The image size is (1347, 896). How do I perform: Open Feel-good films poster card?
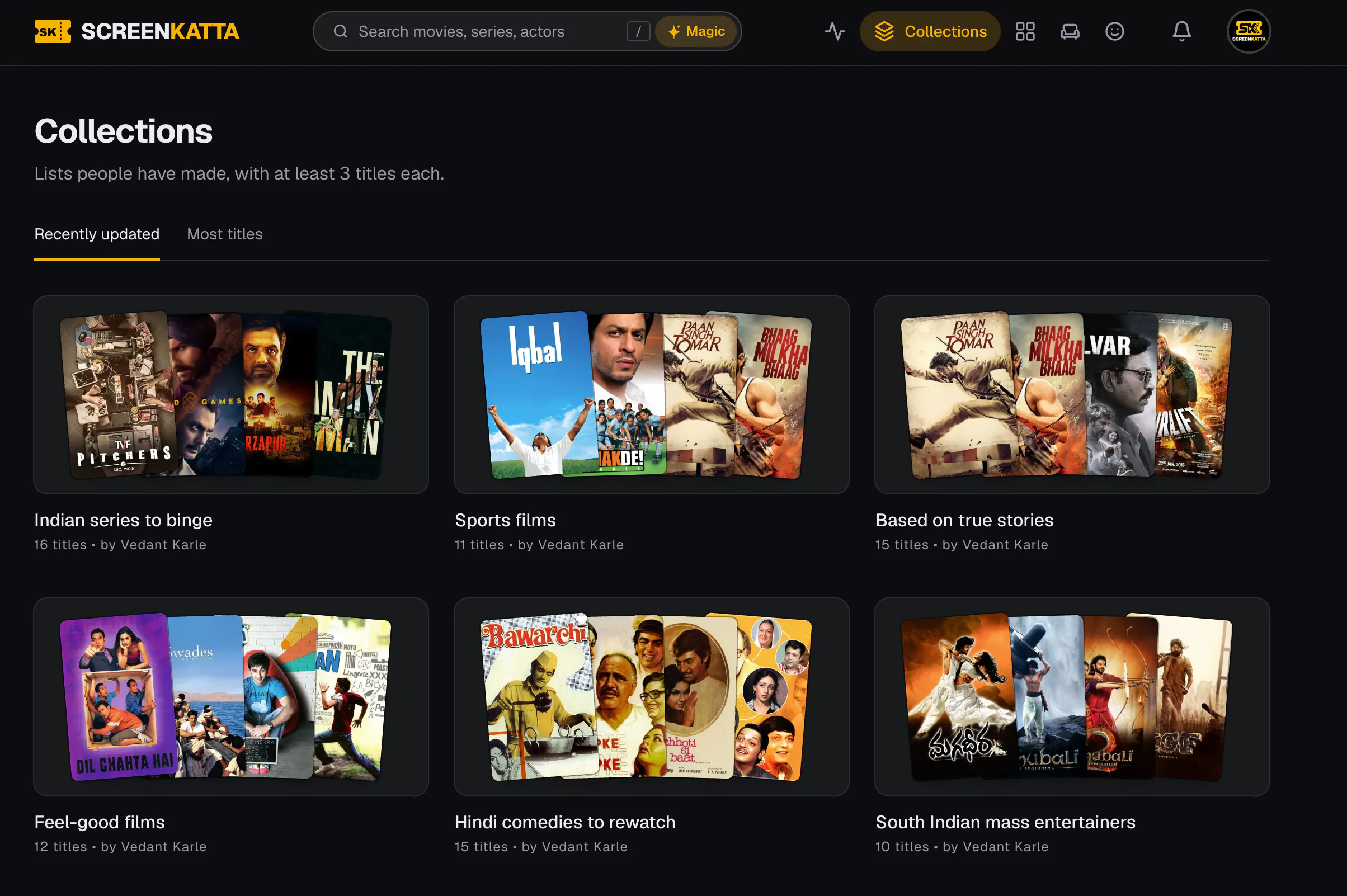click(x=231, y=697)
